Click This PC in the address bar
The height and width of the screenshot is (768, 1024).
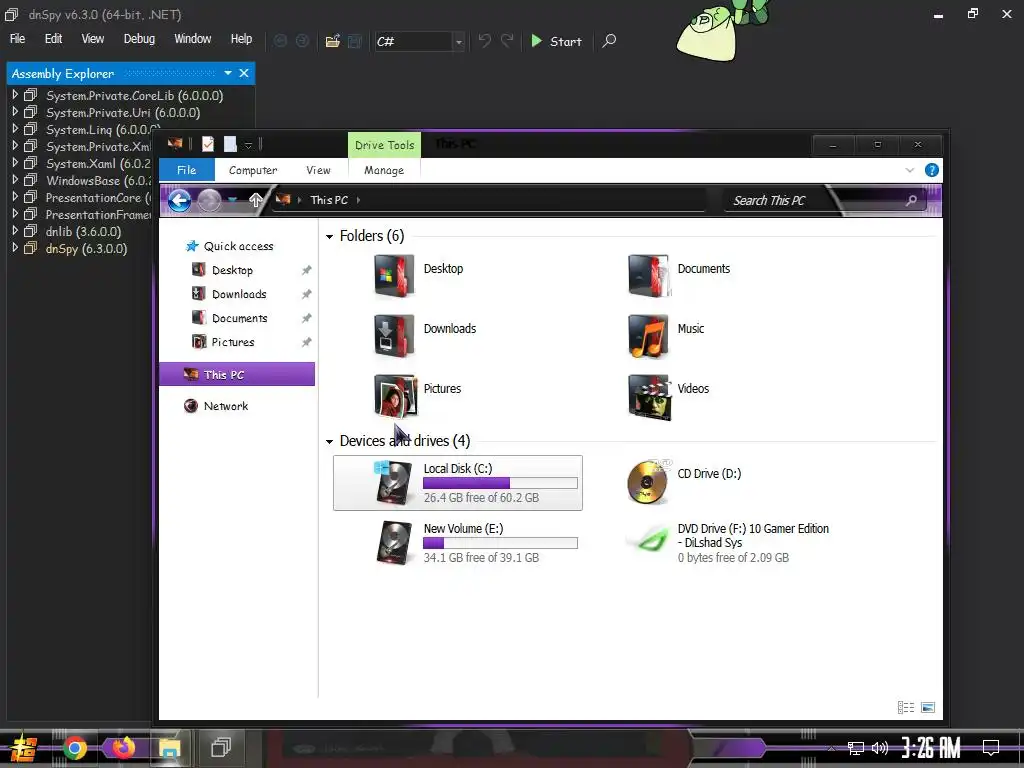point(329,200)
